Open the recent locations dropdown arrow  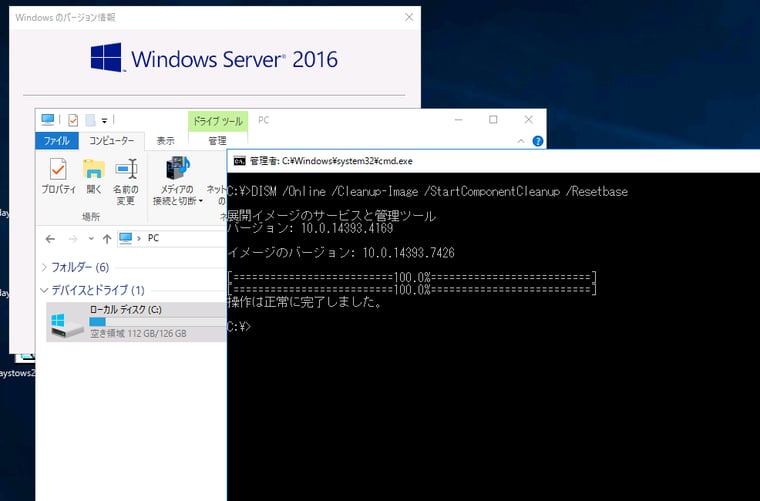point(91,239)
